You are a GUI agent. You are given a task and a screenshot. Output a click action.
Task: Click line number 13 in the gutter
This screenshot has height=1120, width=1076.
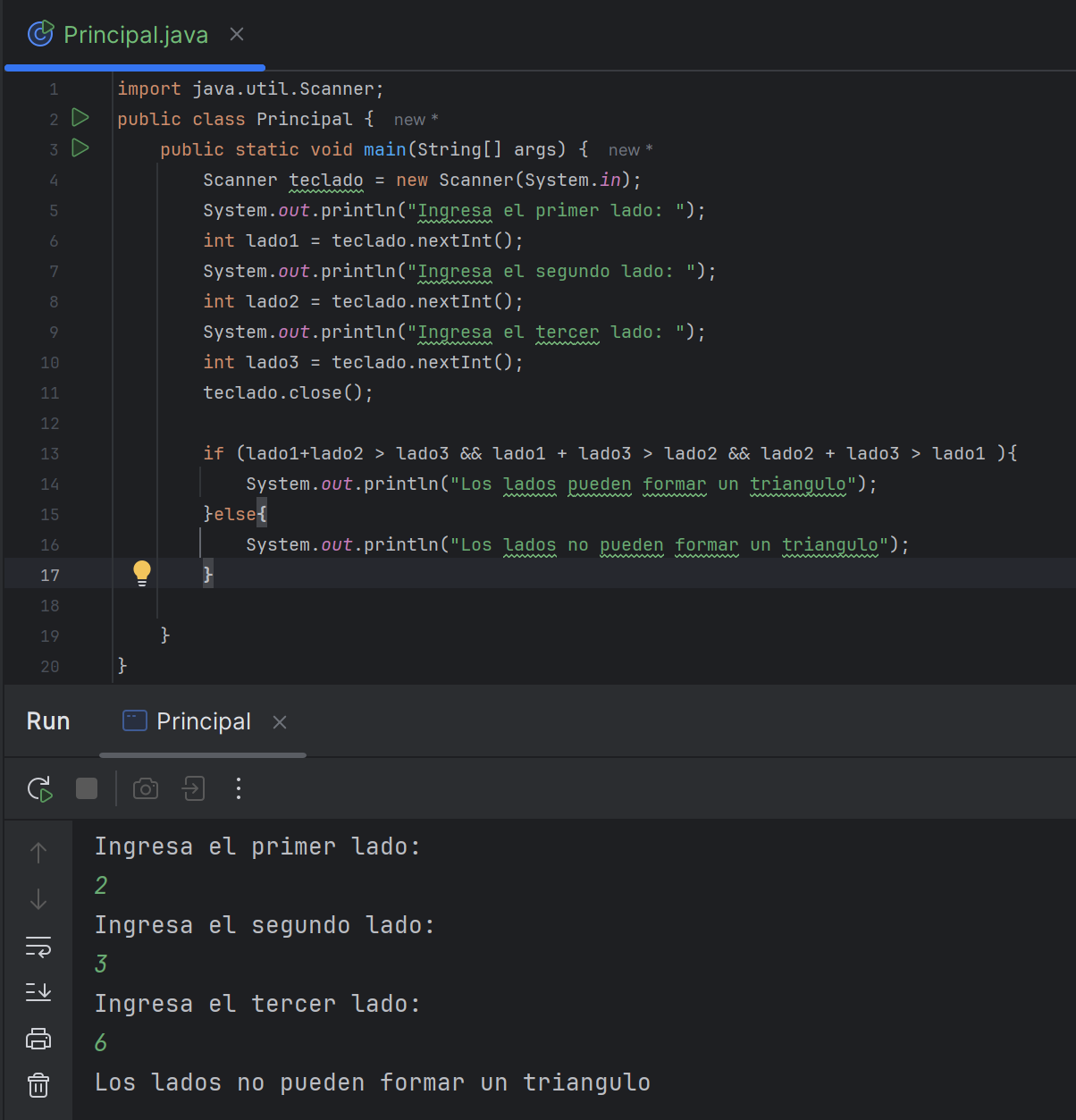(50, 454)
